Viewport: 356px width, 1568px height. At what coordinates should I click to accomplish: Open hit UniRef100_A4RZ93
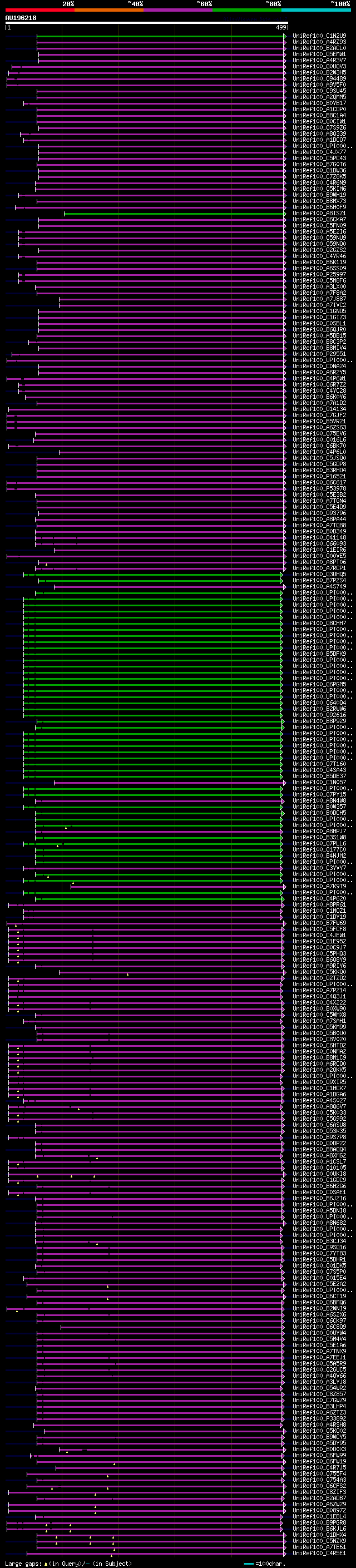click(319, 42)
